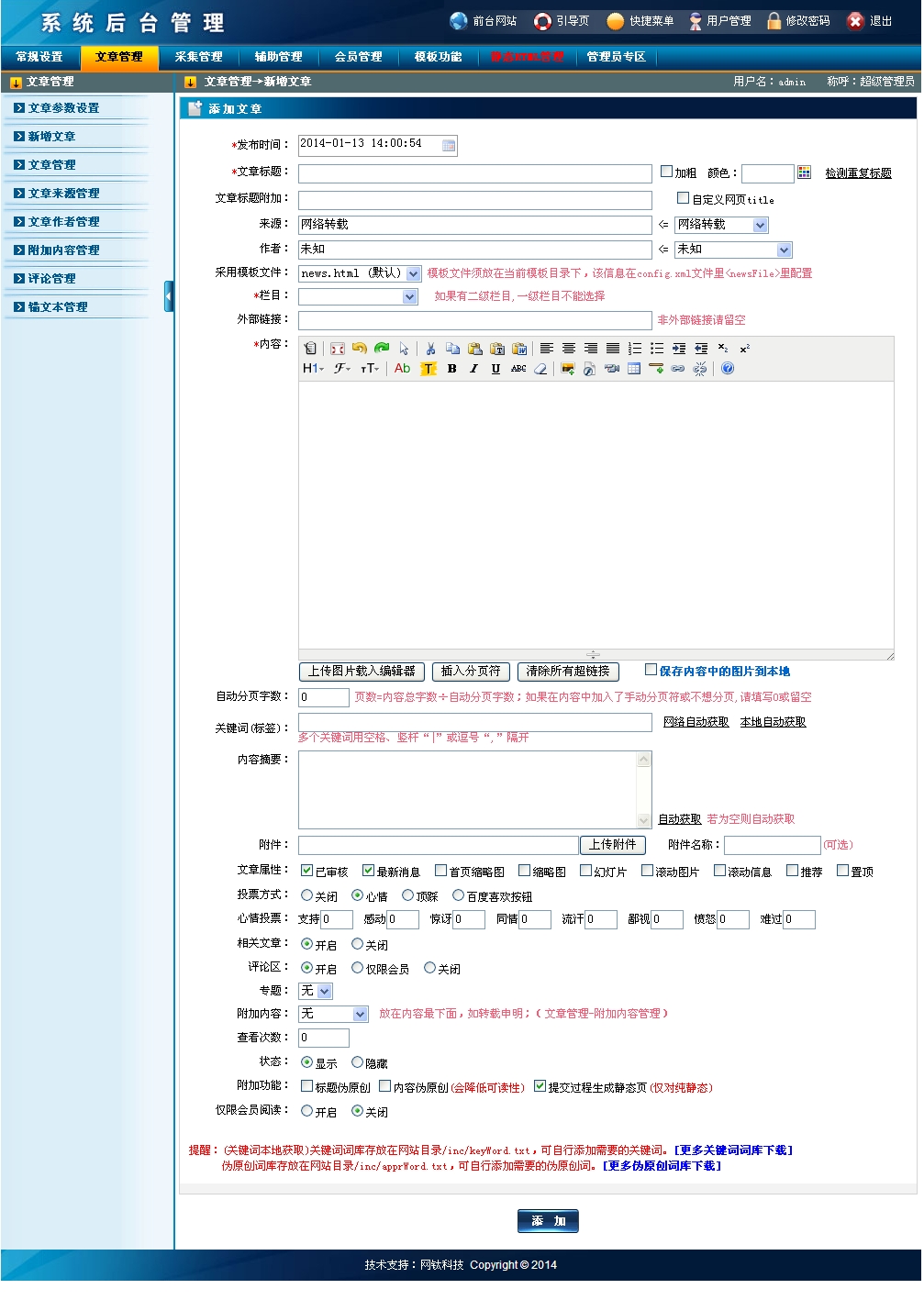The width and height of the screenshot is (924, 1311).
Task: Click the Bold icon in editor toolbar
Action: tap(451, 369)
